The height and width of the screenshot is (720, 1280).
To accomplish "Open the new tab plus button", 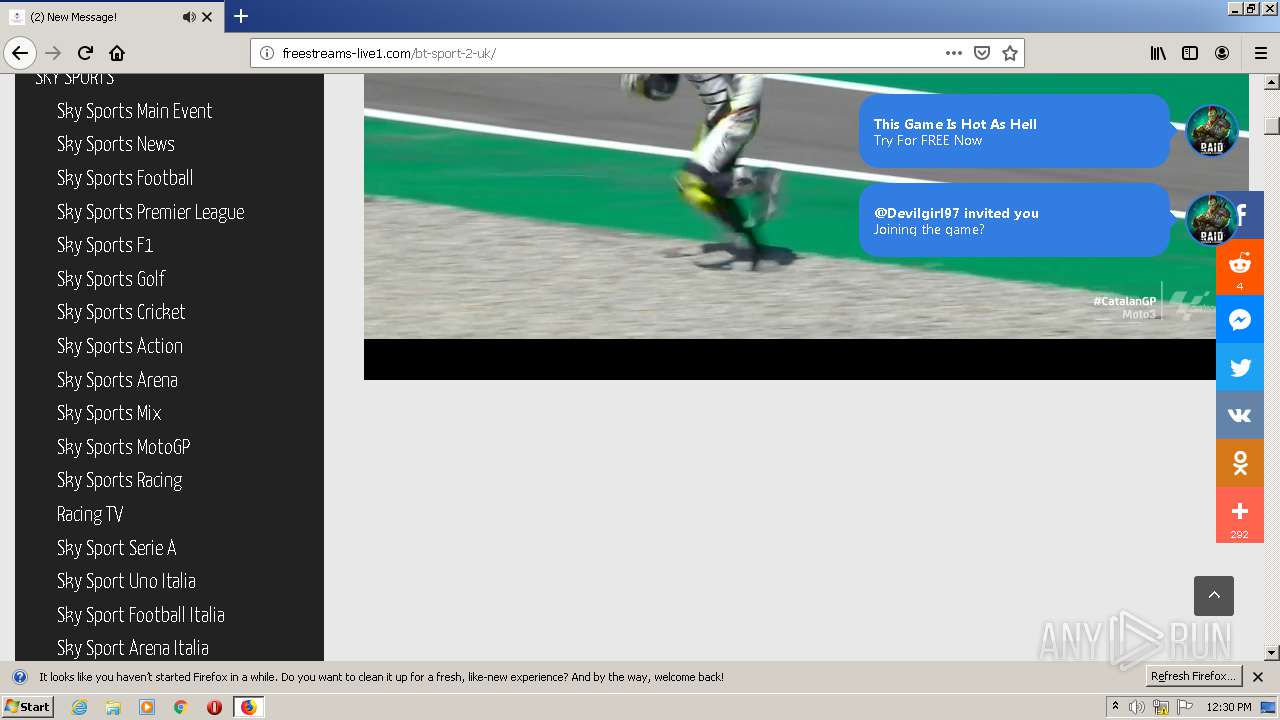I will 241,16.
